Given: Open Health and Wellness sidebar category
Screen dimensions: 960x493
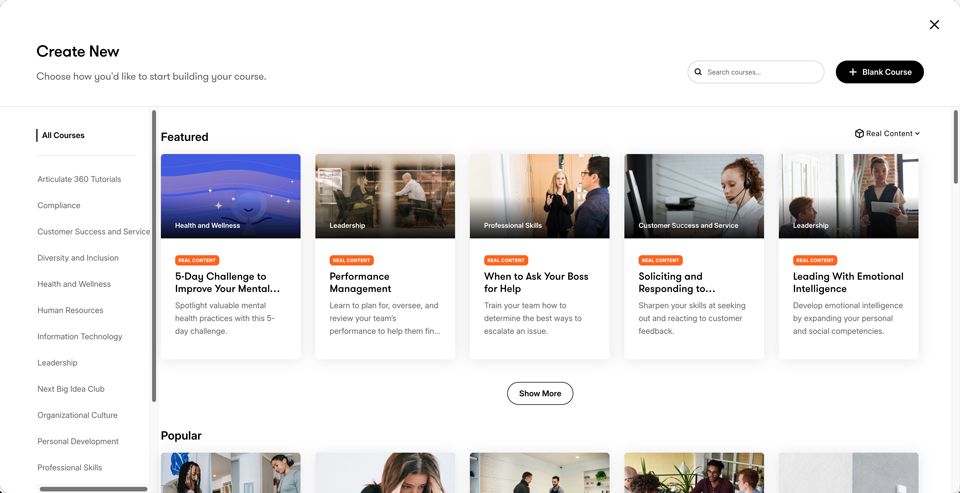Looking at the screenshot, I should click(74, 284).
